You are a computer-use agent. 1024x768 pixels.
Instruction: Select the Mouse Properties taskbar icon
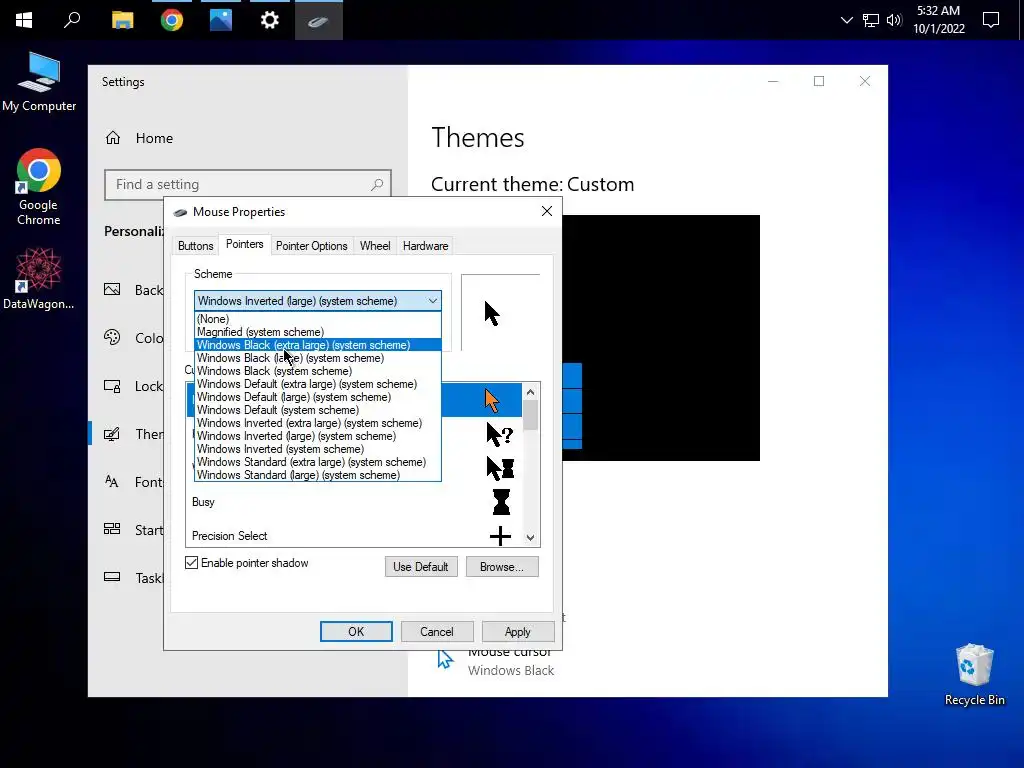click(x=318, y=22)
